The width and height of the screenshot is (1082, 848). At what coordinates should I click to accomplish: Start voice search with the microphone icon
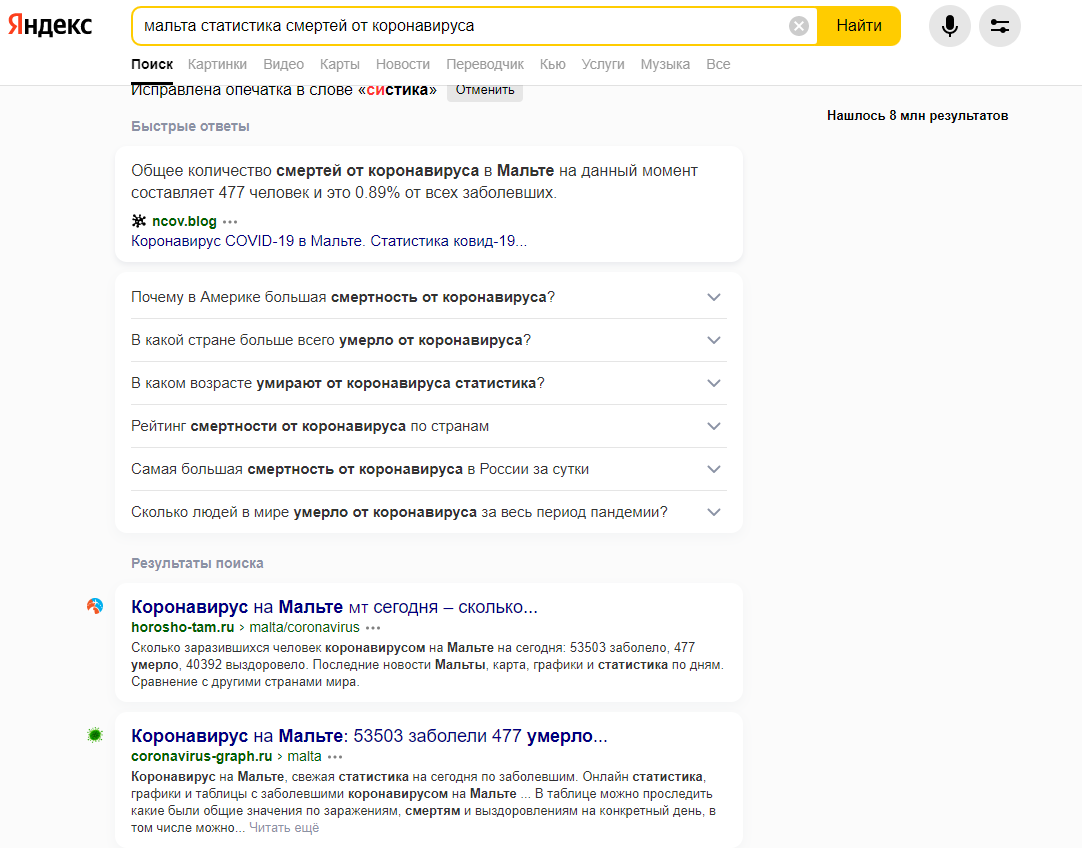point(950,26)
